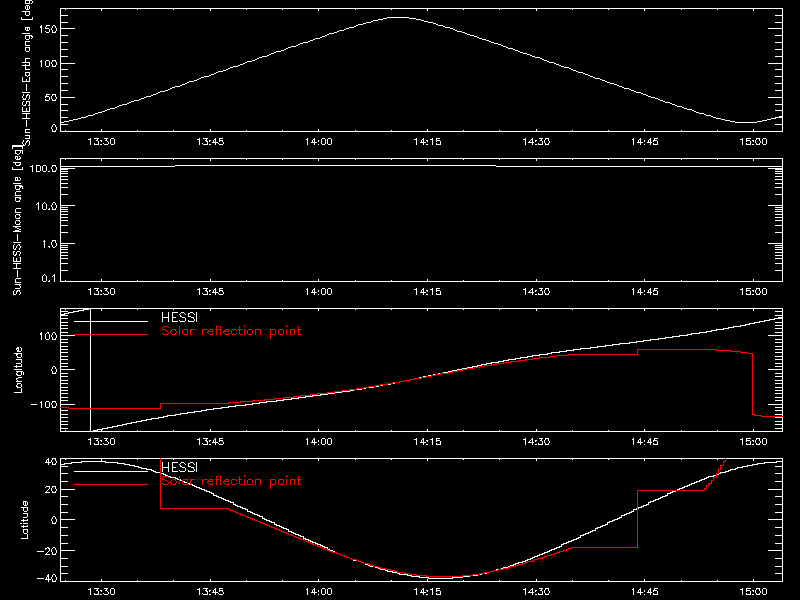800x600 pixels.
Task: Click red vertical drop near 15:00 in Longitude plot
Action: pos(753,384)
